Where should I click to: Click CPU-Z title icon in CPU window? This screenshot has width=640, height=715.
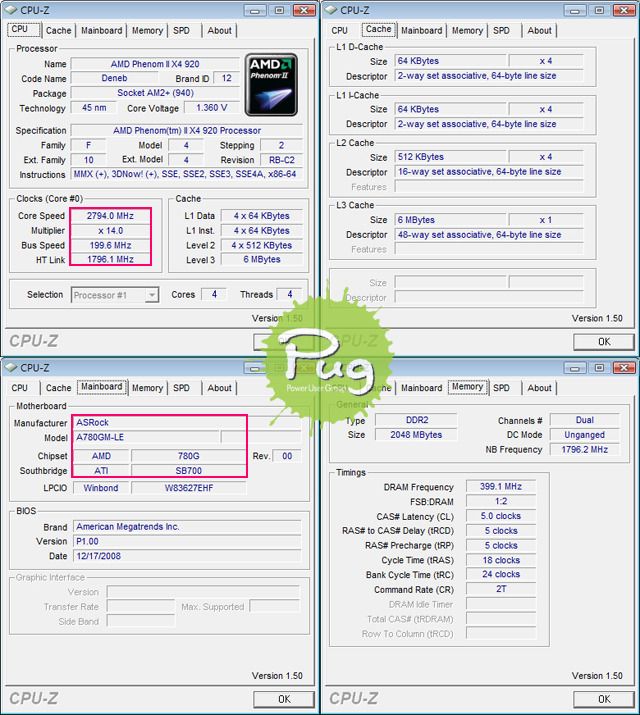pos(11,10)
